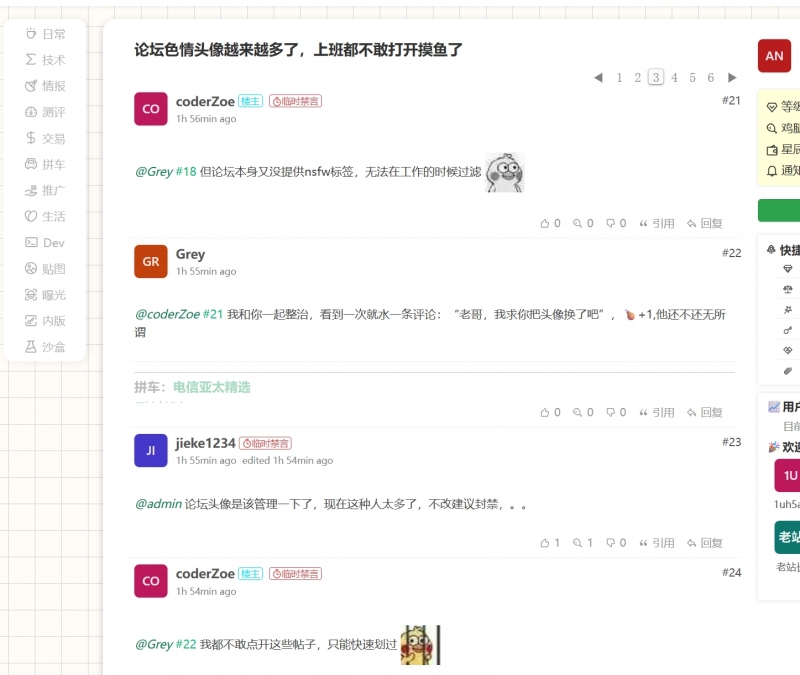The image size is (800, 675).
Task: Open the 拼车 sidebar category
Action: 45,164
